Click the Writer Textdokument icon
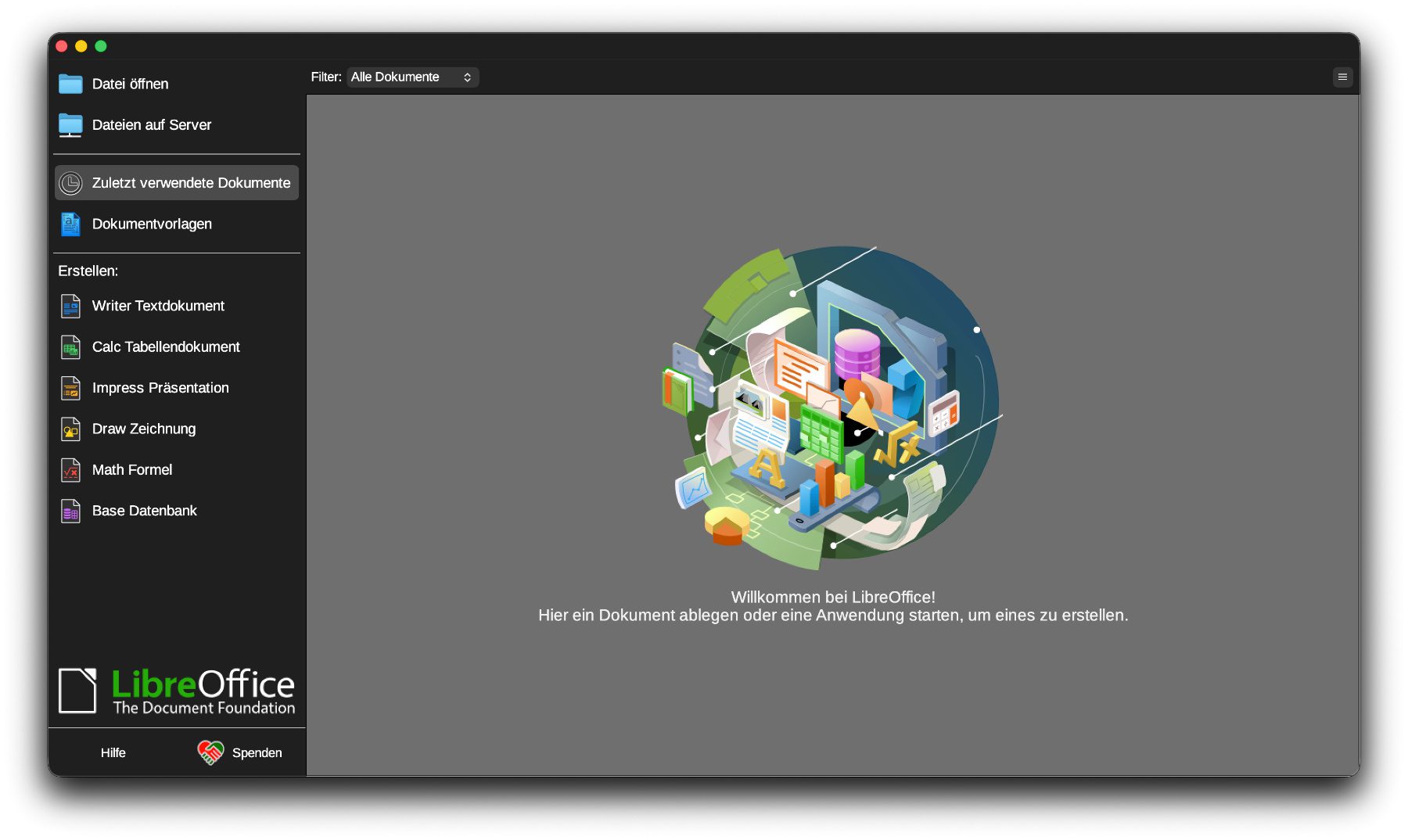 click(x=70, y=306)
